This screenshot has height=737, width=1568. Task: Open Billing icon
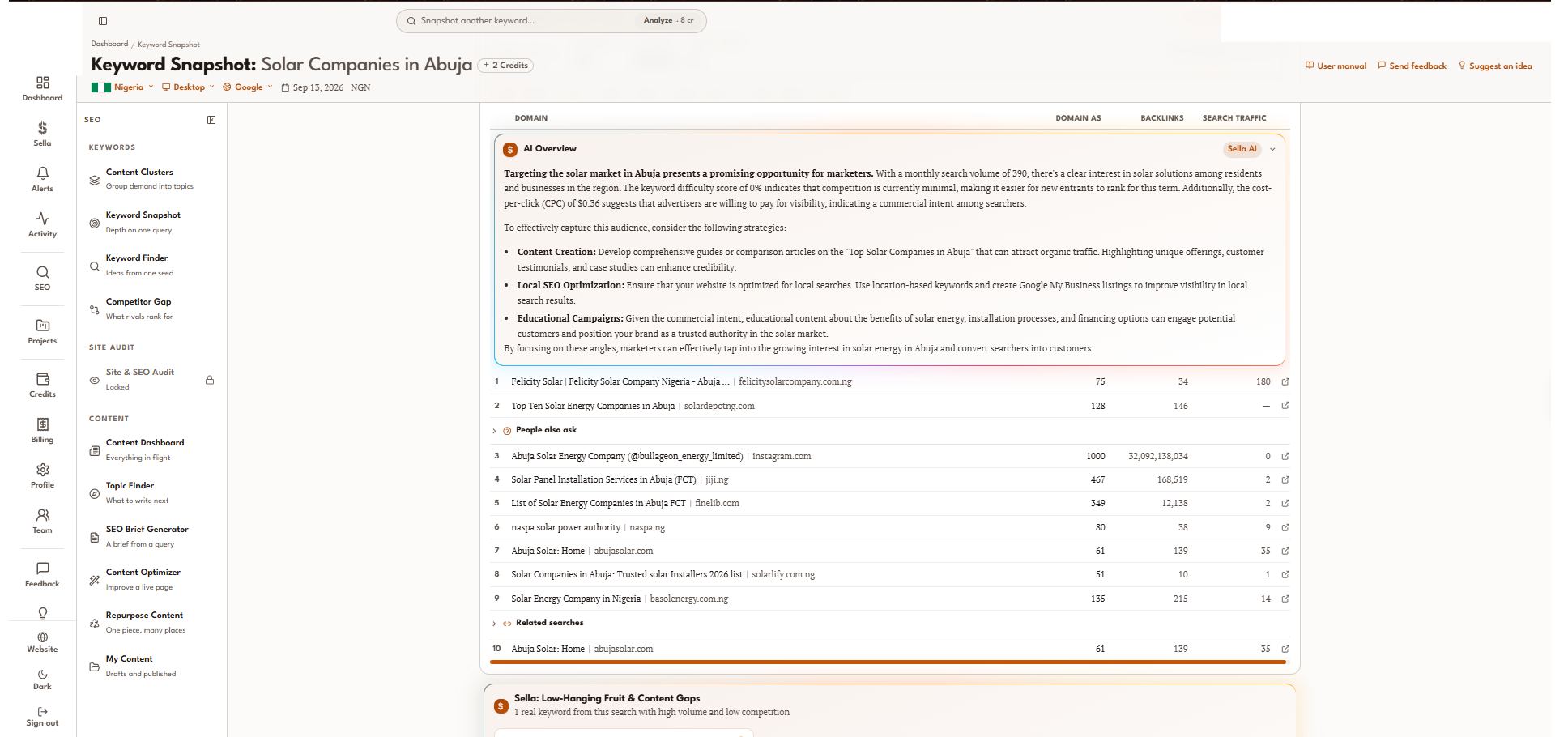tap(43, 424)
